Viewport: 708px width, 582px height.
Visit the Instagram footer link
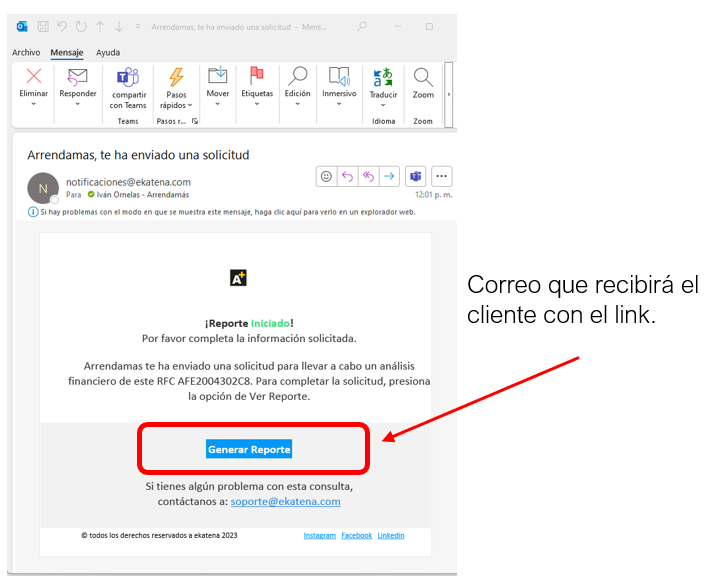[x=319, y=536]
